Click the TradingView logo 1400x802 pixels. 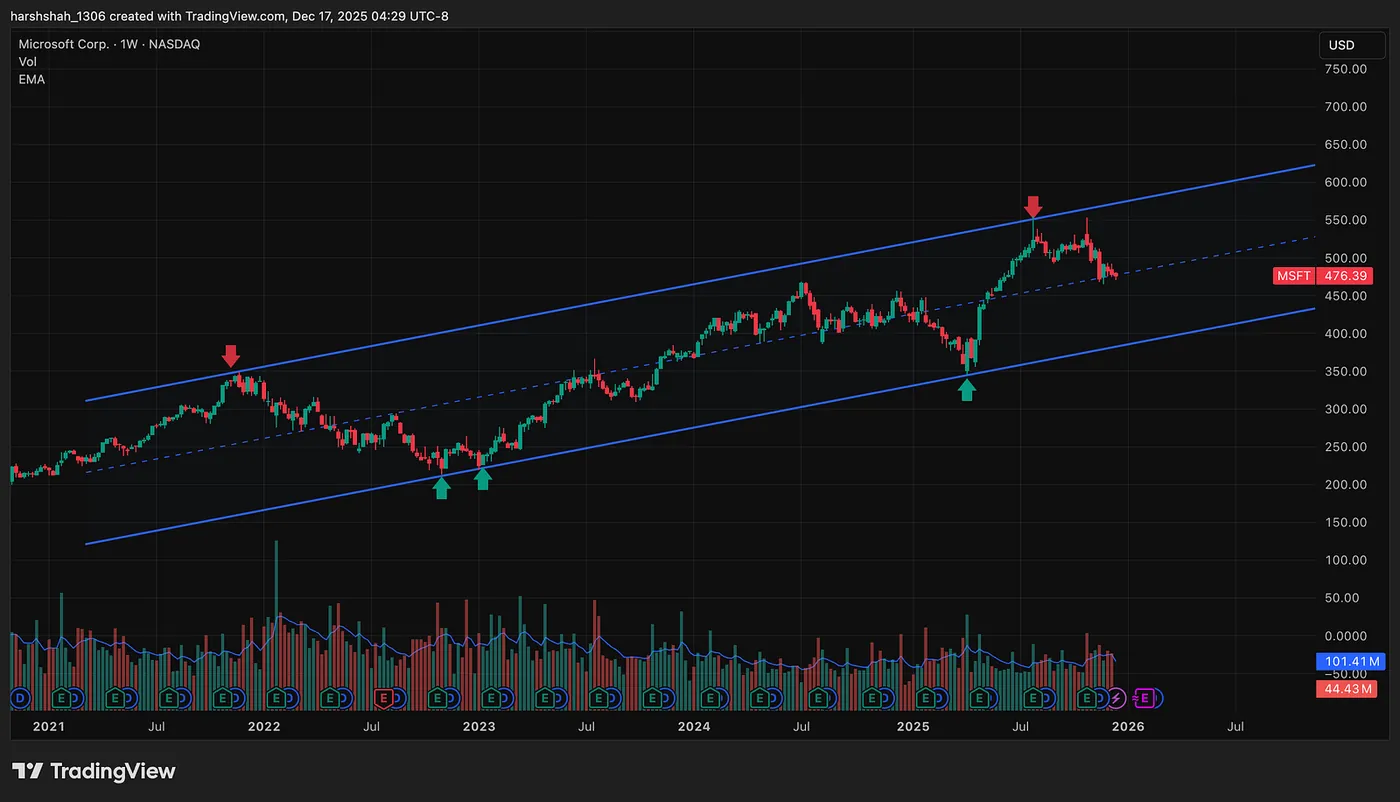[x=94, y=771]
